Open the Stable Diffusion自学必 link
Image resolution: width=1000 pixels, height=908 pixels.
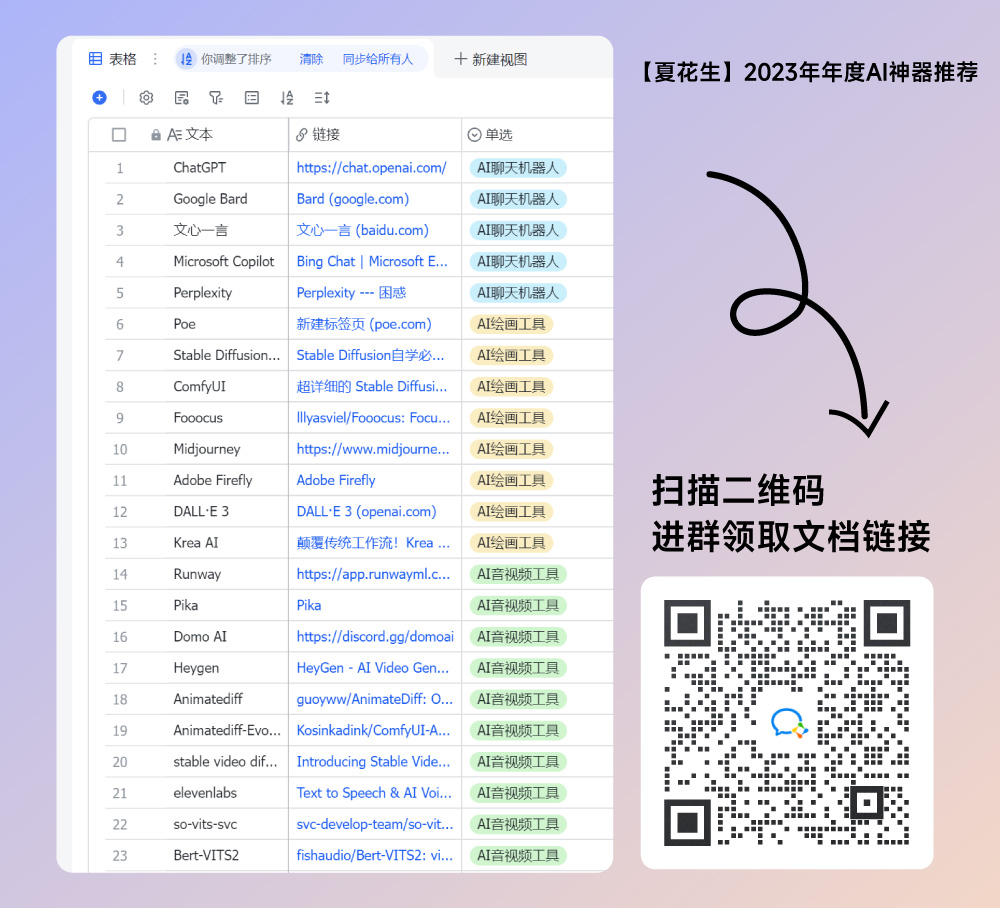coord(371,355)
